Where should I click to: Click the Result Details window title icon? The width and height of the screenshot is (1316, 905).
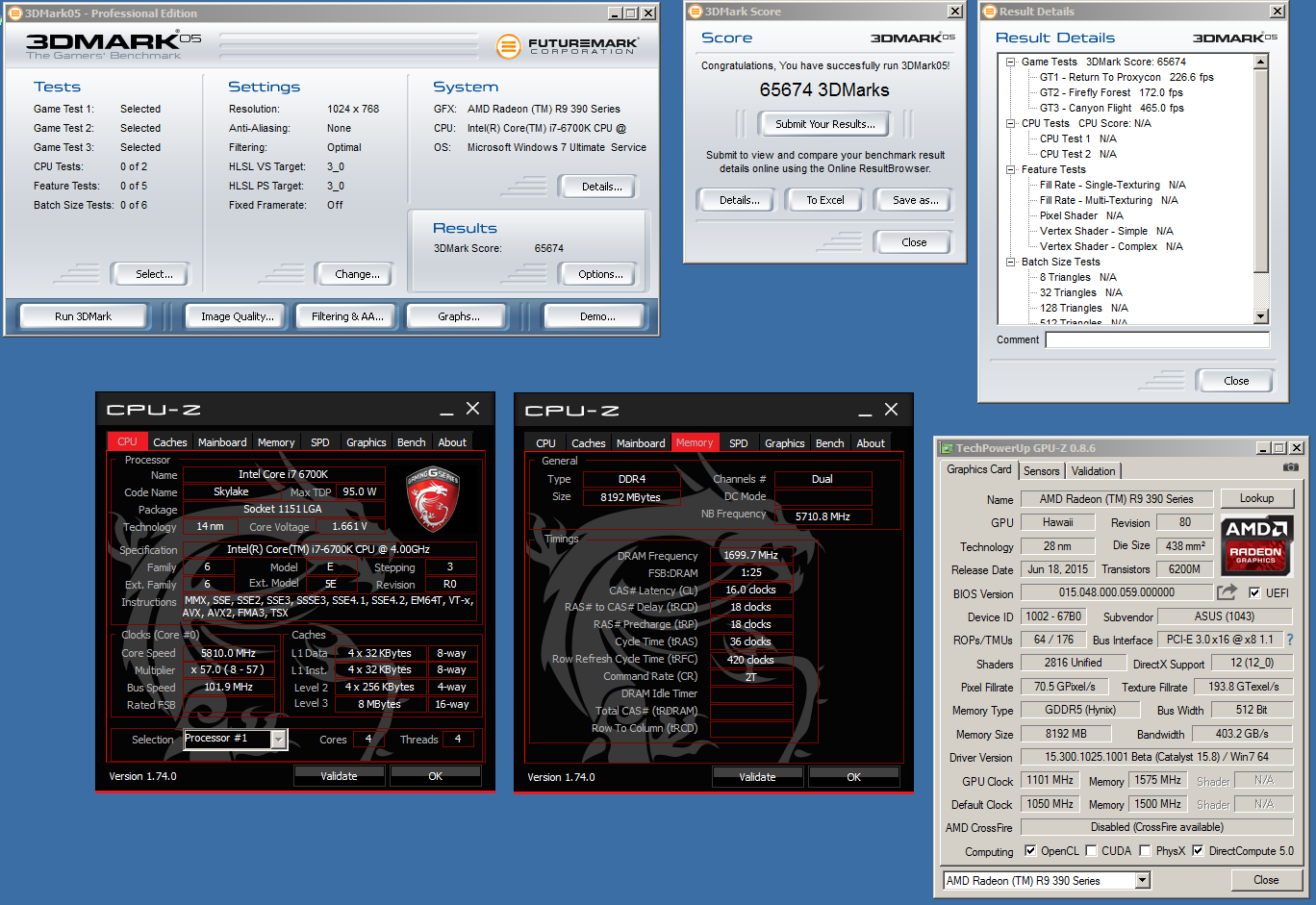990,12
